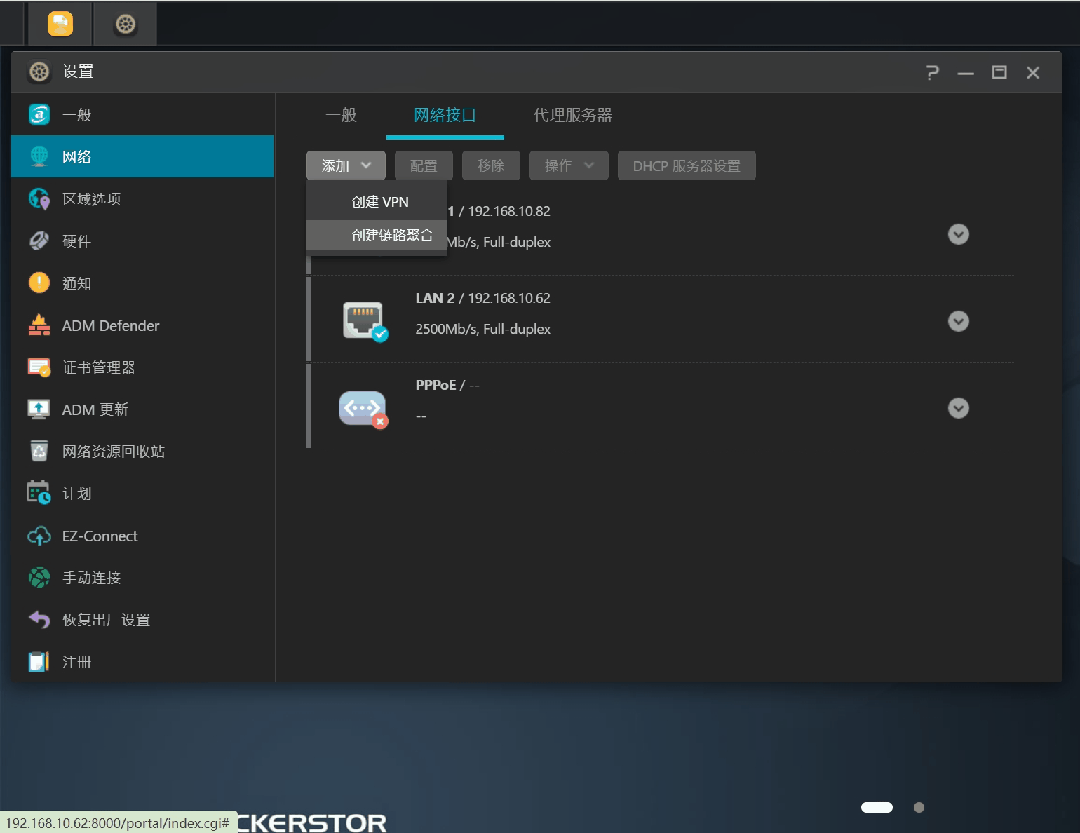1080x833 pixels.
Task: Click the LAN 2 ethernet port icon
Action: point(364,321)
